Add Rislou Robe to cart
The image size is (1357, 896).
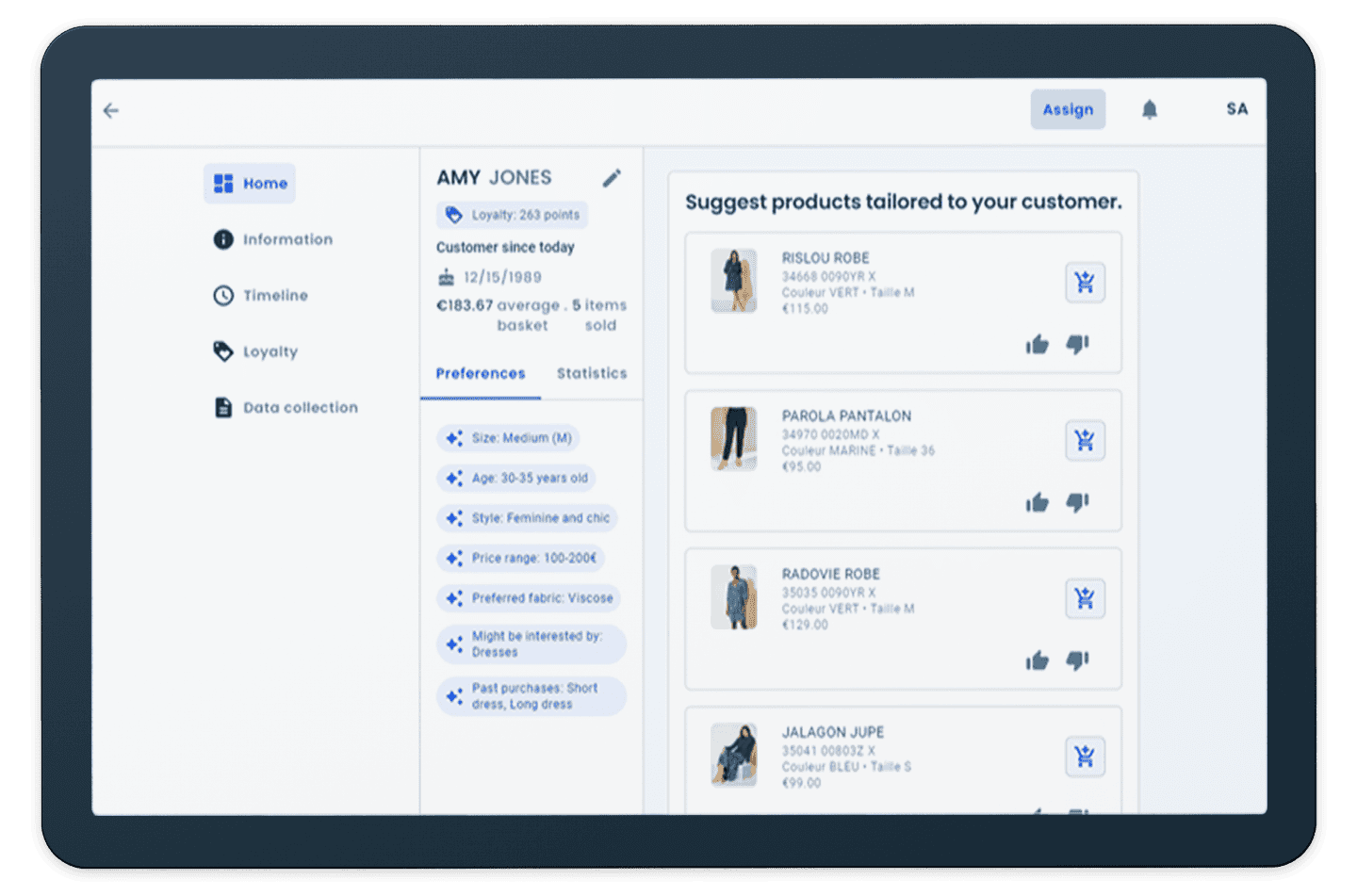click(x=1085, y=283)
